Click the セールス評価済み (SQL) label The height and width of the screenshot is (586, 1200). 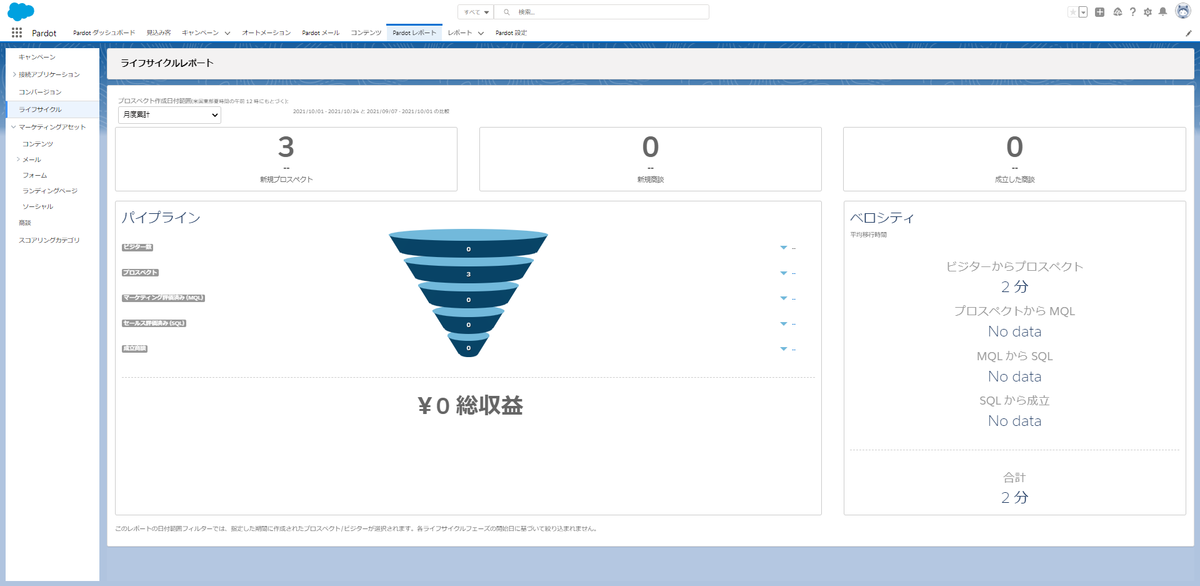(154, 323)
